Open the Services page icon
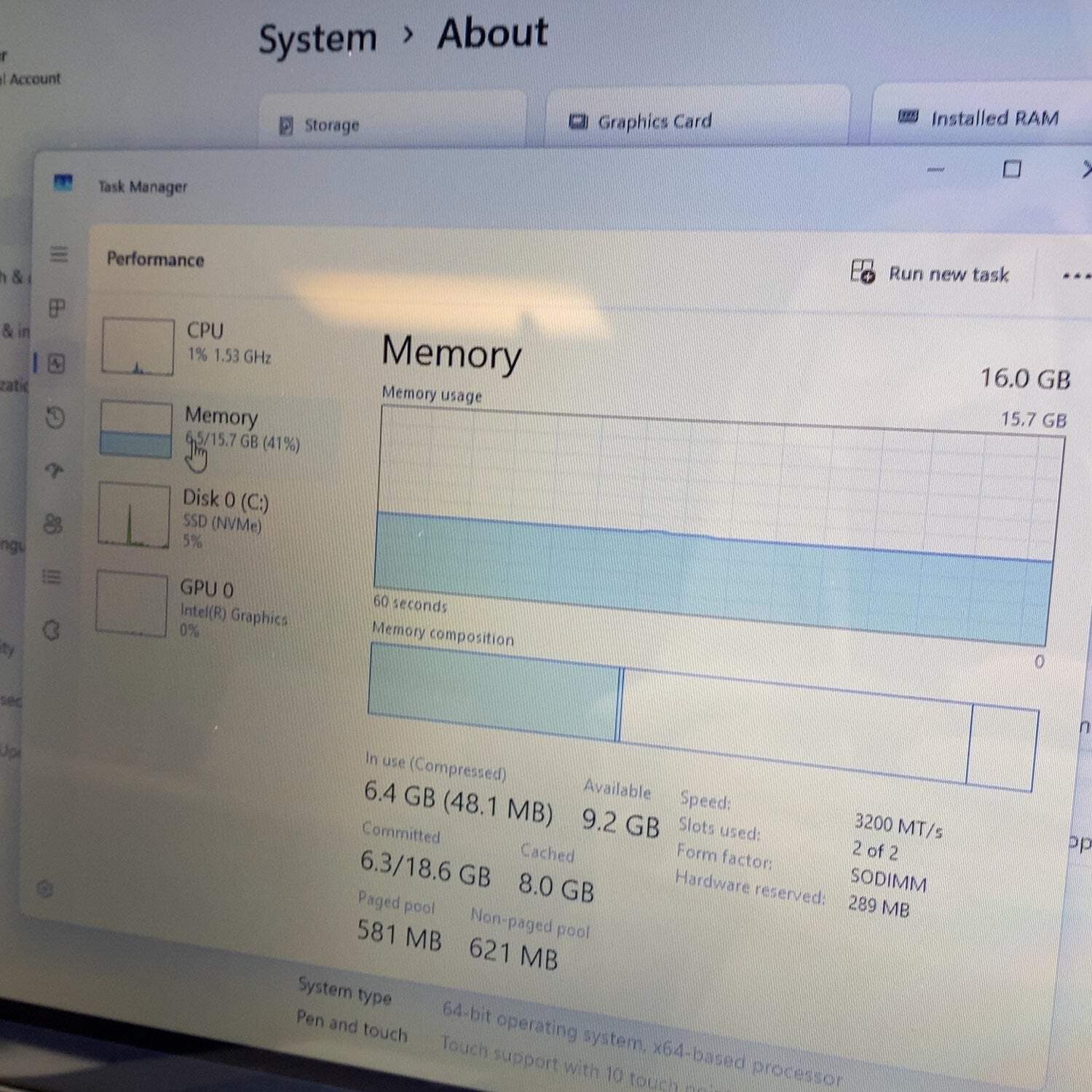Screen dimensions: 1092x1092 [x=51, y=630]
